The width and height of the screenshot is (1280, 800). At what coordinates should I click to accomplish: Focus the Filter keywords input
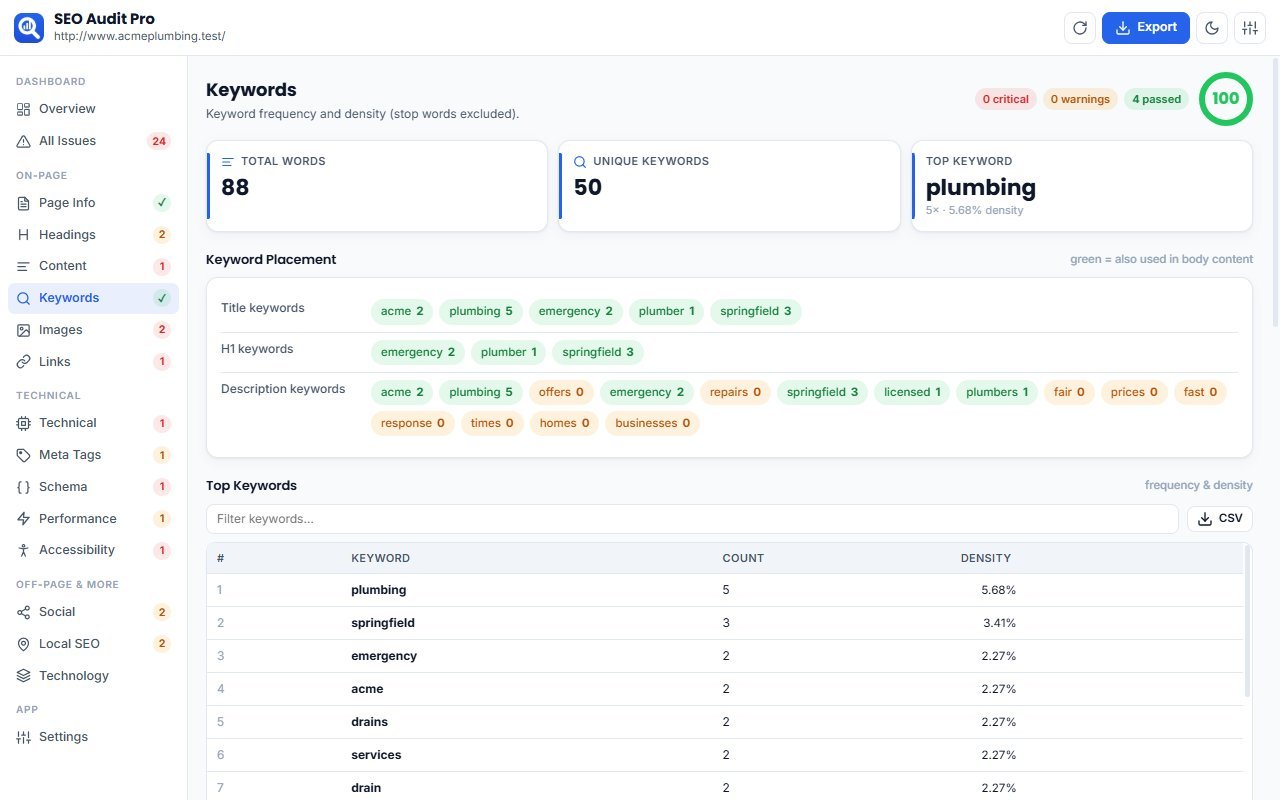click(x=692, y=519)
